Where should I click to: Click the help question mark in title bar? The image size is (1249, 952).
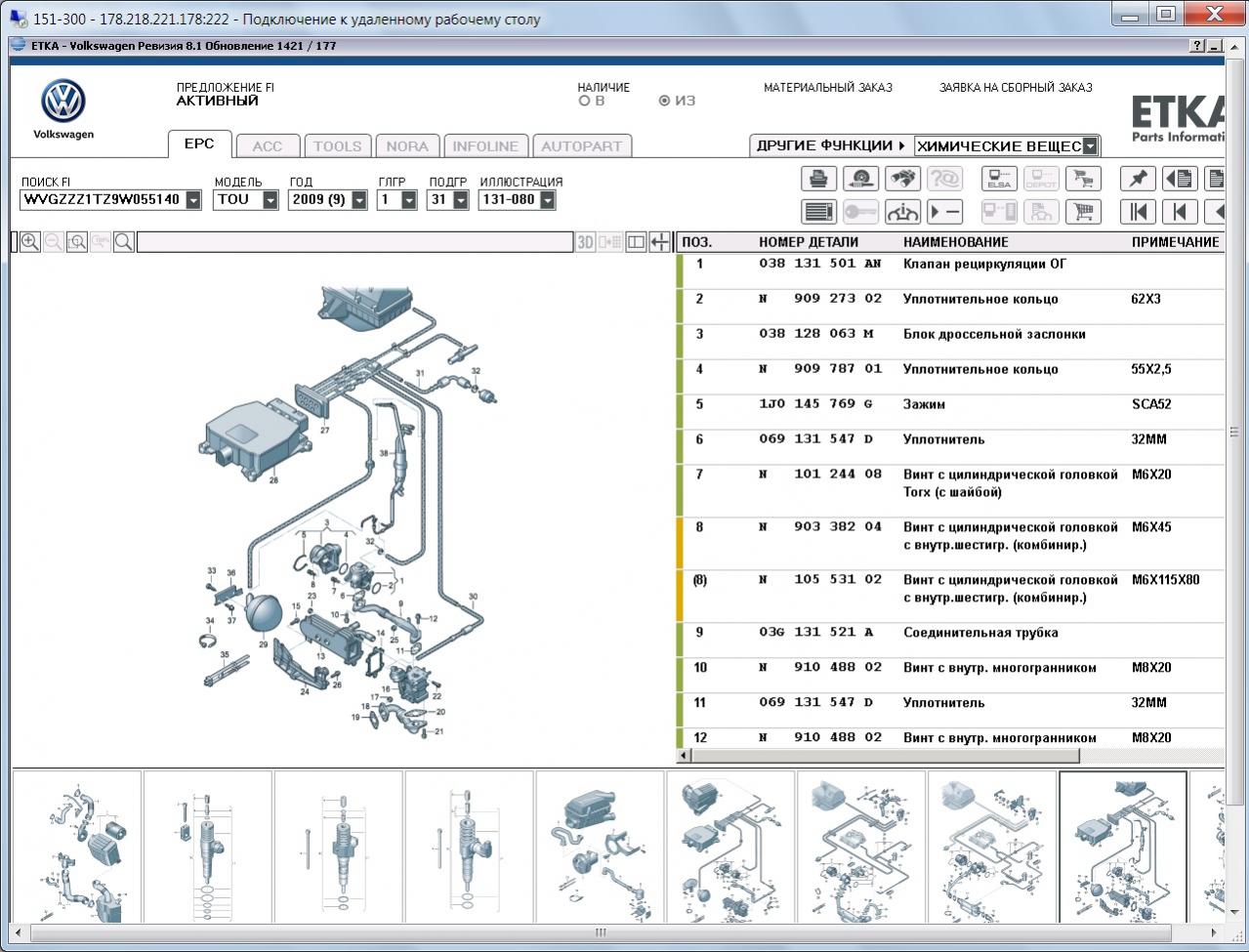click(1197, 46)
